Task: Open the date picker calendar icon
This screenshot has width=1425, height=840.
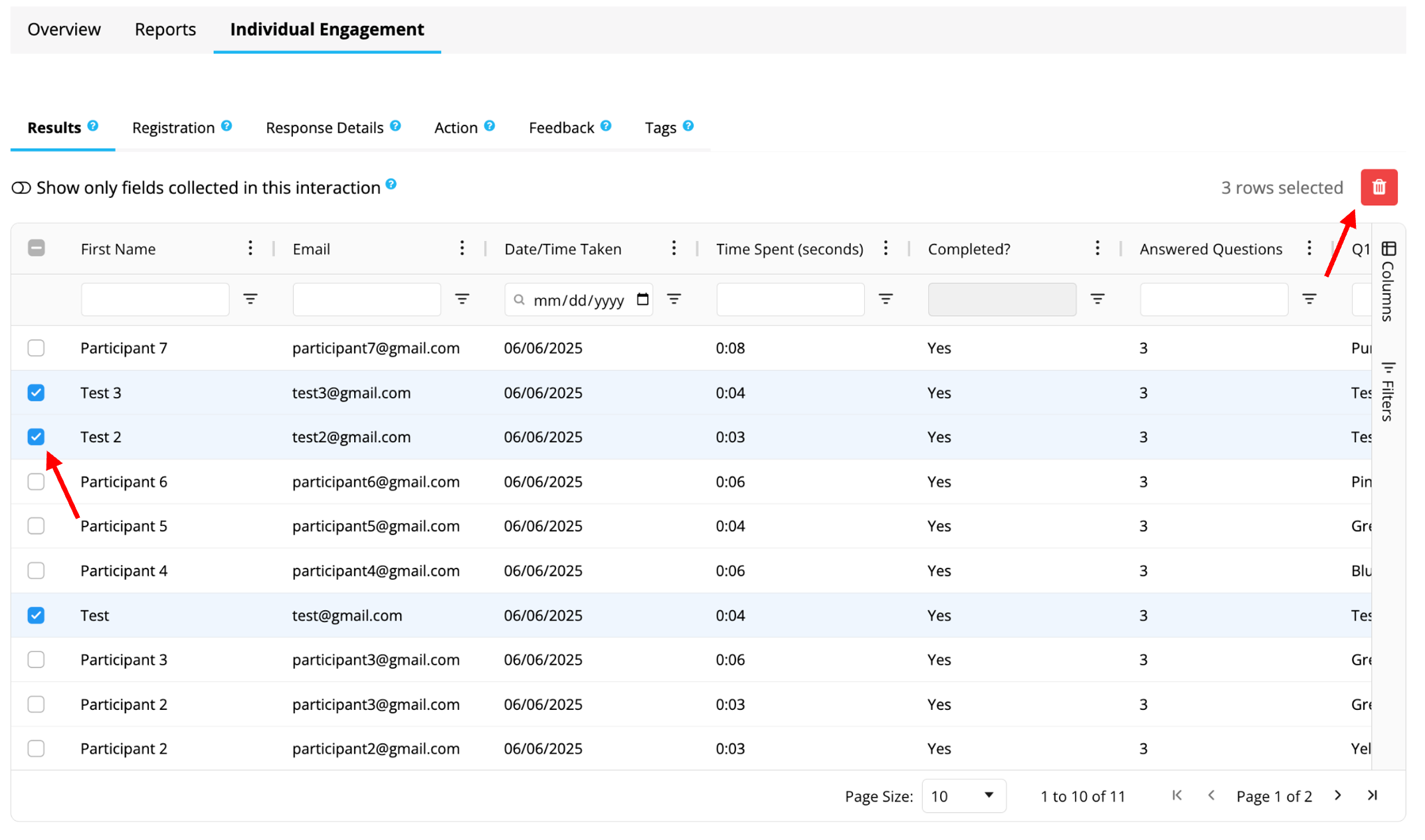Action: 642,299
